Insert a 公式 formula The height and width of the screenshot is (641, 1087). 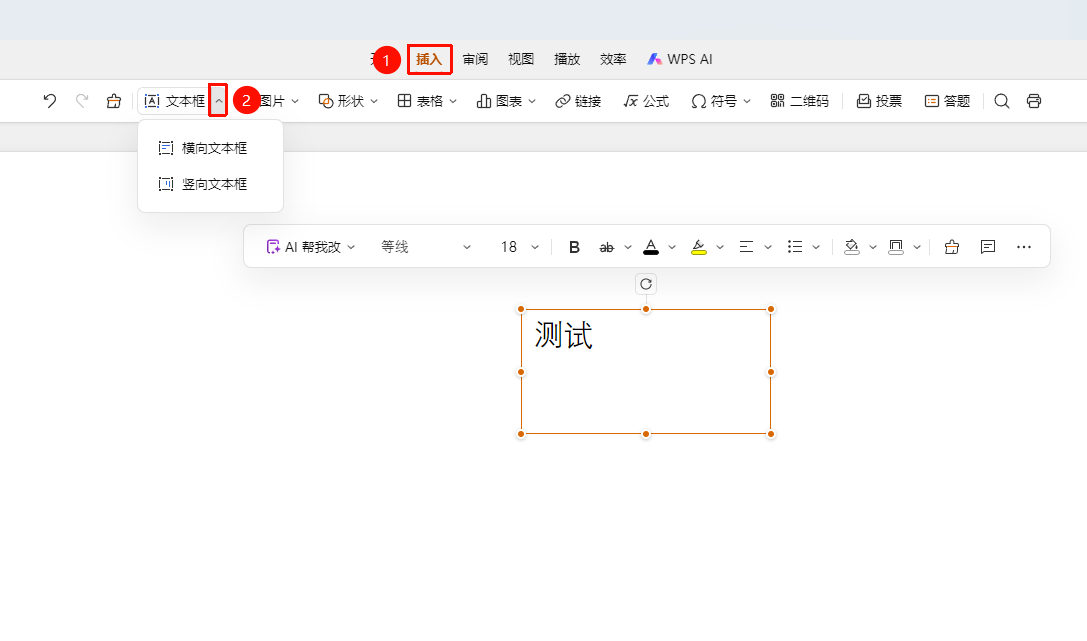coord(646,101)
